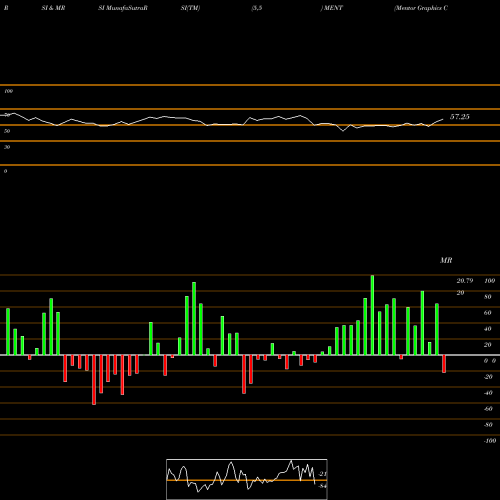This screenshot has width=500, height=500.
Task: Click the MR axis label 40
Action: tap(488, 329)
